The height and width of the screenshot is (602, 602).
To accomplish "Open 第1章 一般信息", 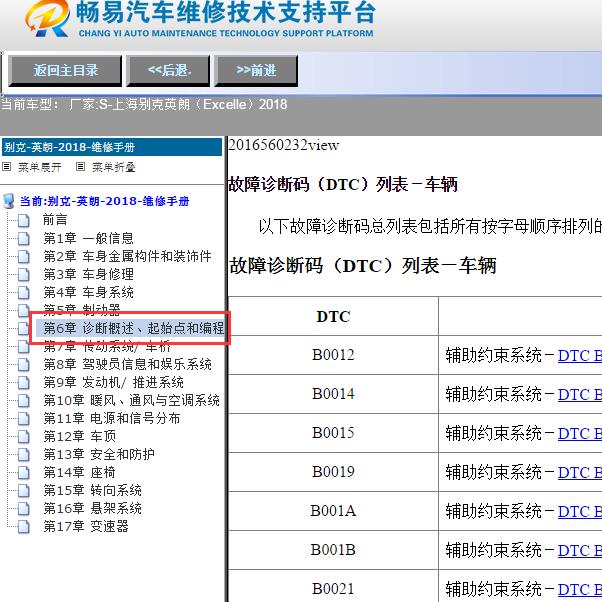I will click(x=88, y=238).
